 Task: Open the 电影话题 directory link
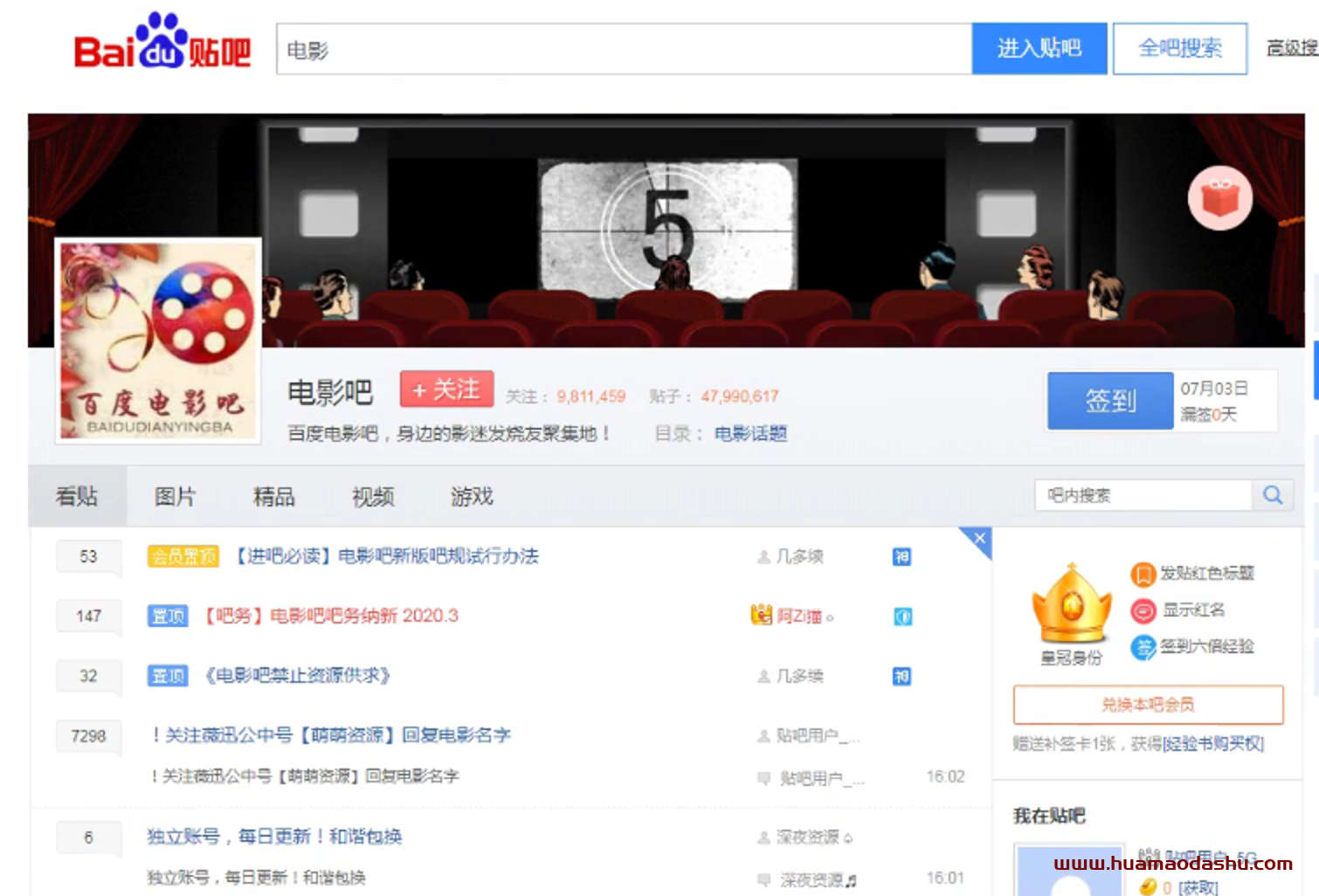click(750, 433)
